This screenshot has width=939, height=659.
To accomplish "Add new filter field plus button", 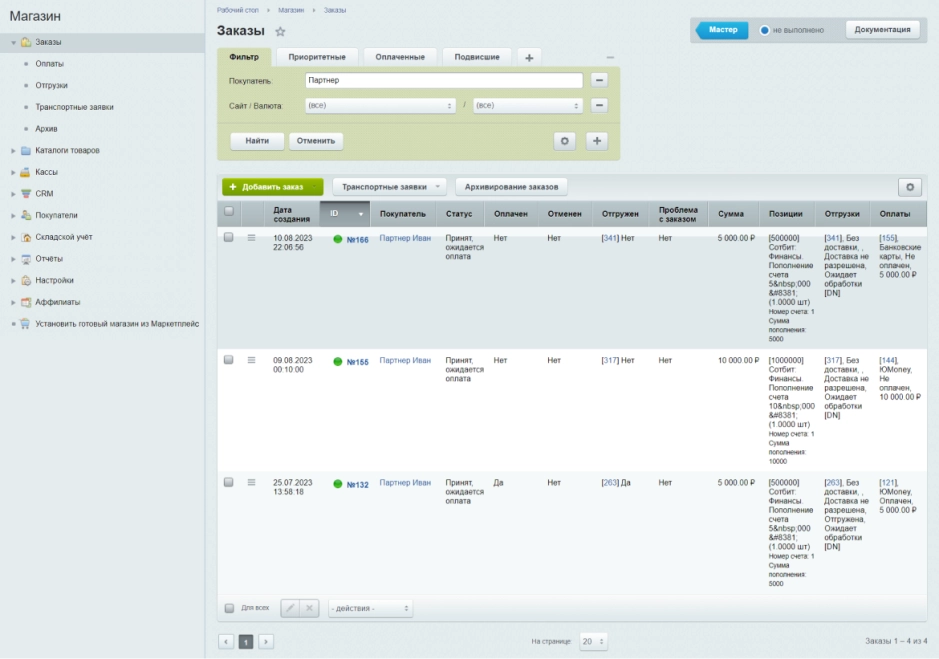I will click(x=597, y=141).
